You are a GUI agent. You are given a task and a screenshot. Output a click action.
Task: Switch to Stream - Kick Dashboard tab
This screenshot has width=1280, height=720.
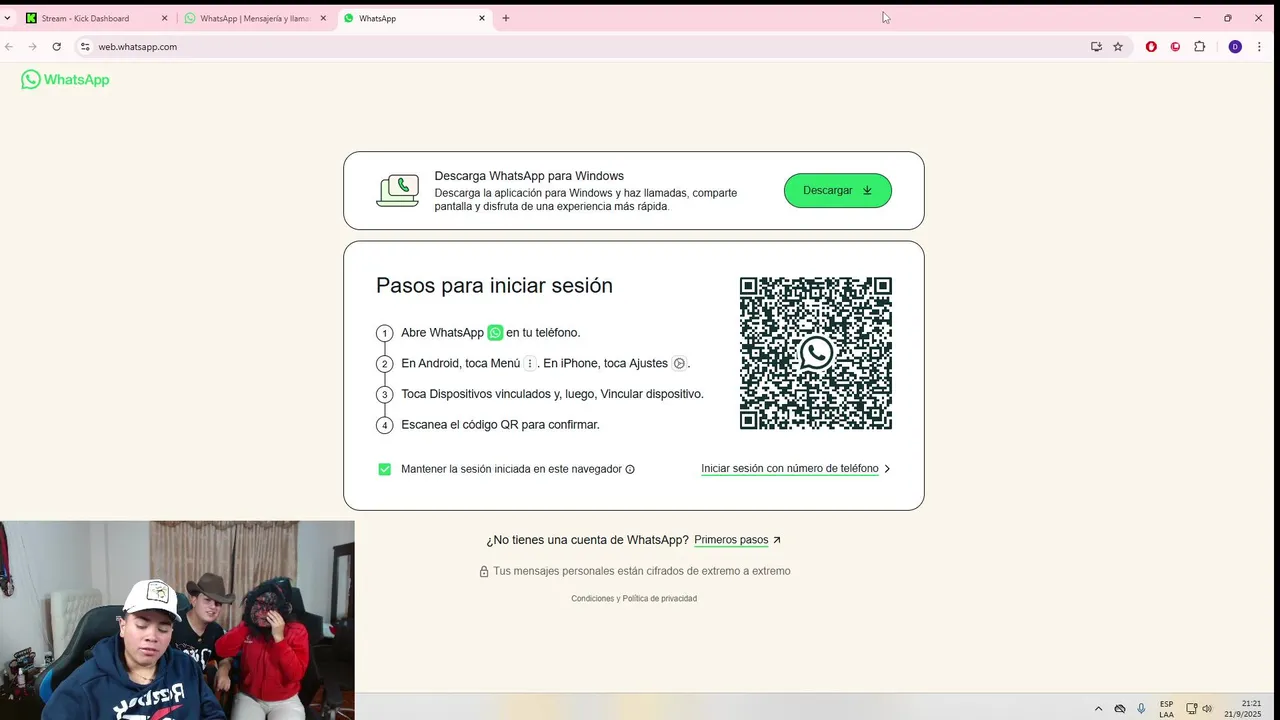[x=97, y=18]
